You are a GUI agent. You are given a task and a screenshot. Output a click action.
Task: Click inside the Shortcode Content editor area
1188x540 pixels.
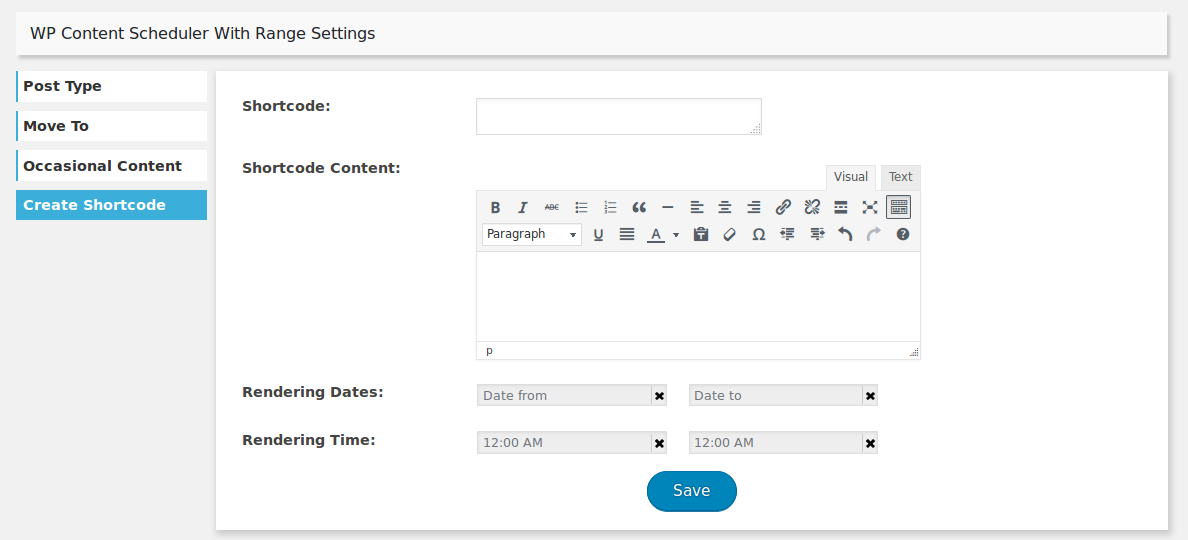coord(698,296)
